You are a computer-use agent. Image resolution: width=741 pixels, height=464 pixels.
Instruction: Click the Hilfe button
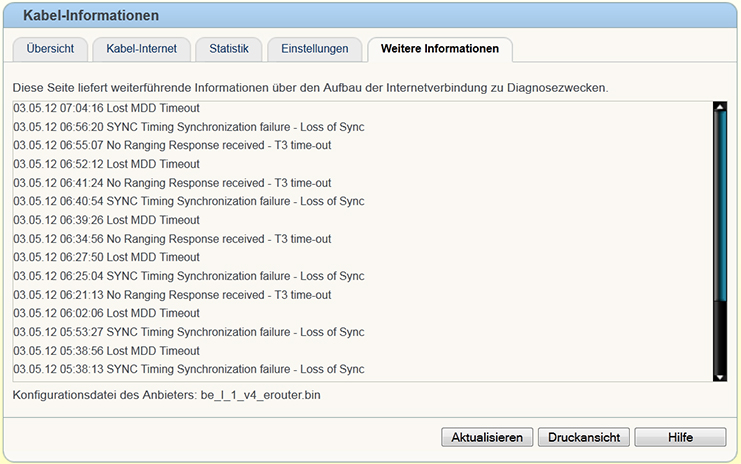coord(680,438)
